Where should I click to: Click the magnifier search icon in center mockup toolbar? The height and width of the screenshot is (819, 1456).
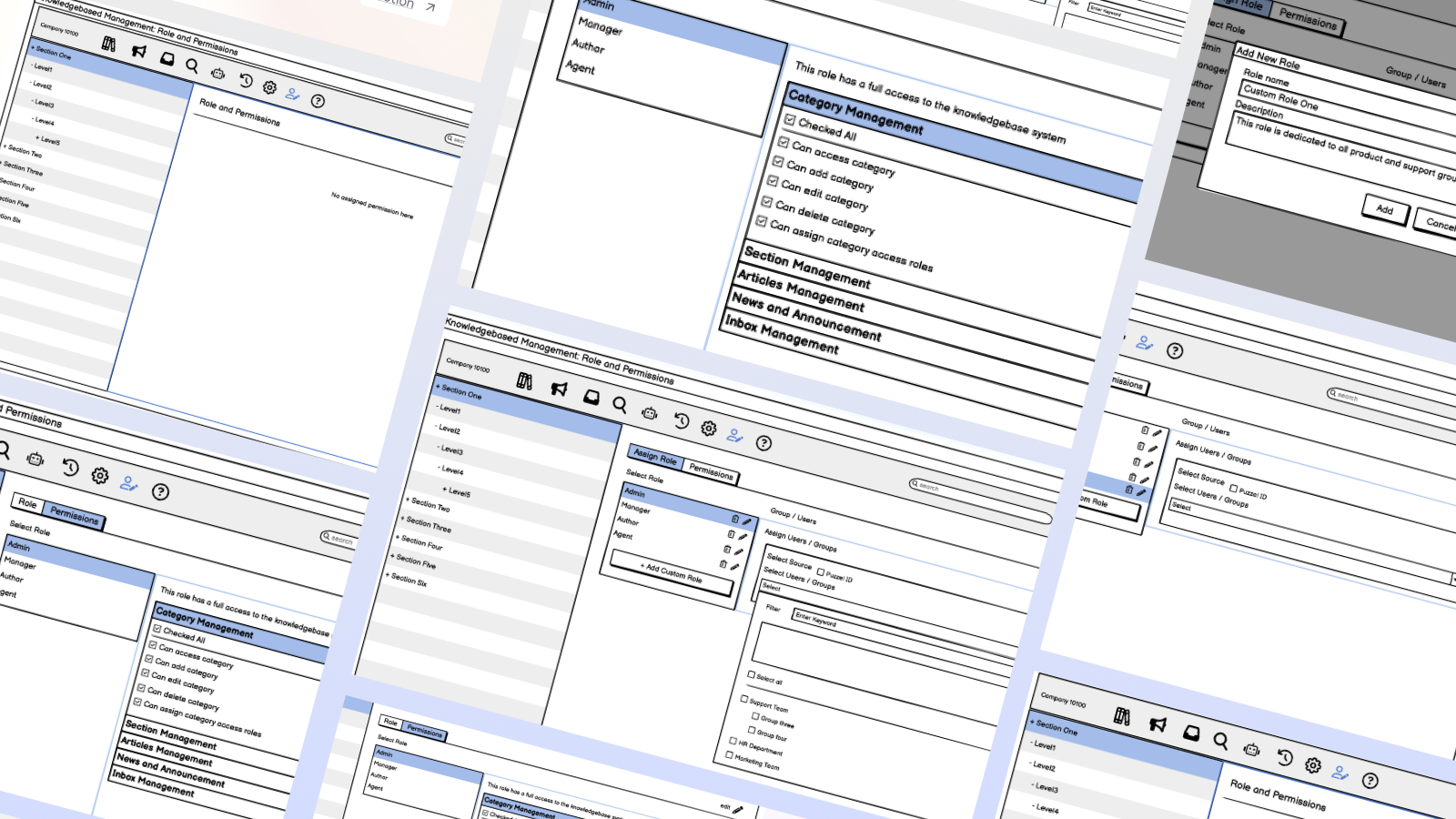pyautogui.click(x=620, y=404)
